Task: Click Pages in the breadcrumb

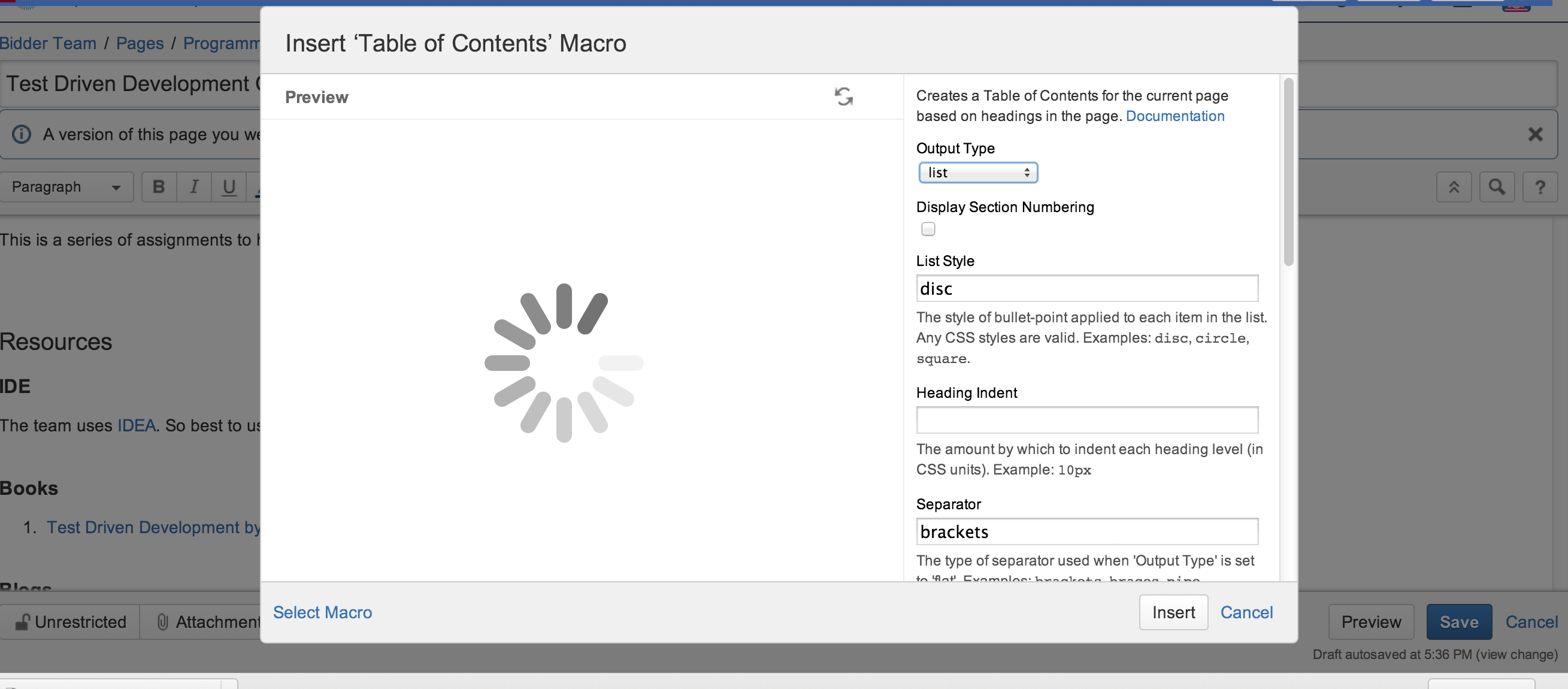Action: coord(140,43)
